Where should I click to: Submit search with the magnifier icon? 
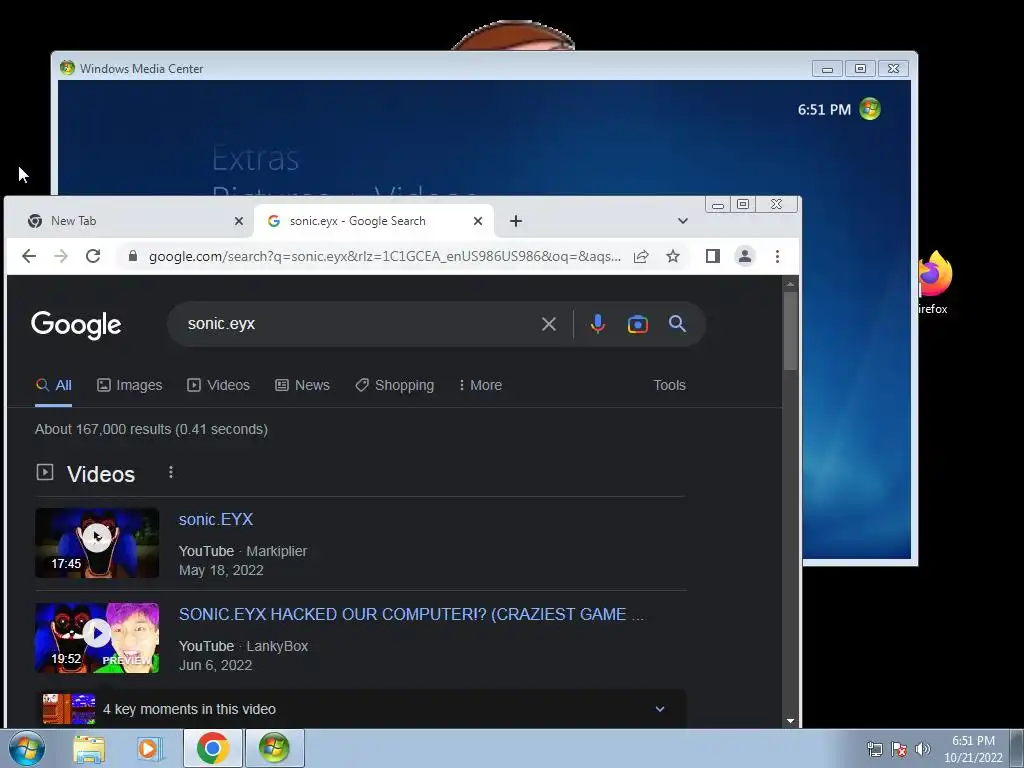click(677, 323)
